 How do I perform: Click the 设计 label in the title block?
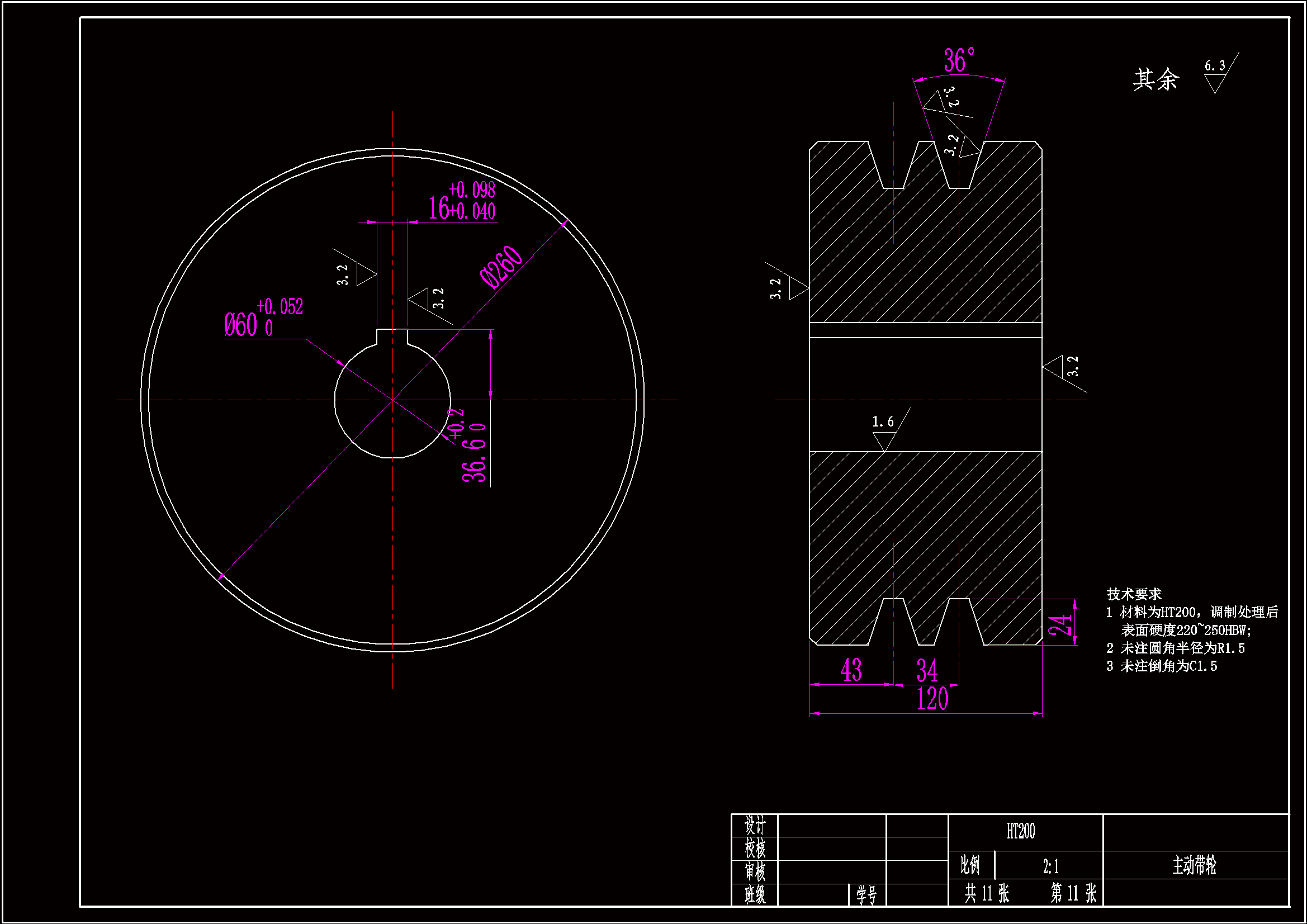[755, 826]
